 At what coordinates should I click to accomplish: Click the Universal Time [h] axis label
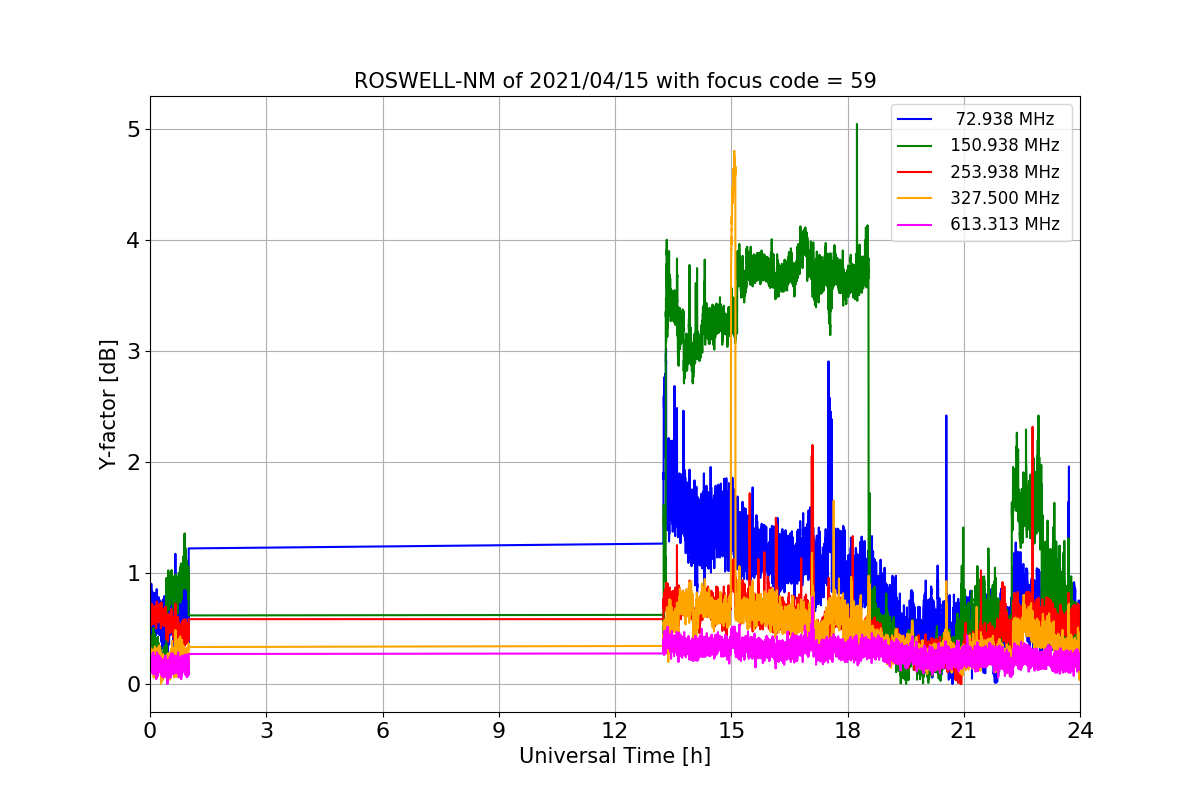click(x=615, y=757)
